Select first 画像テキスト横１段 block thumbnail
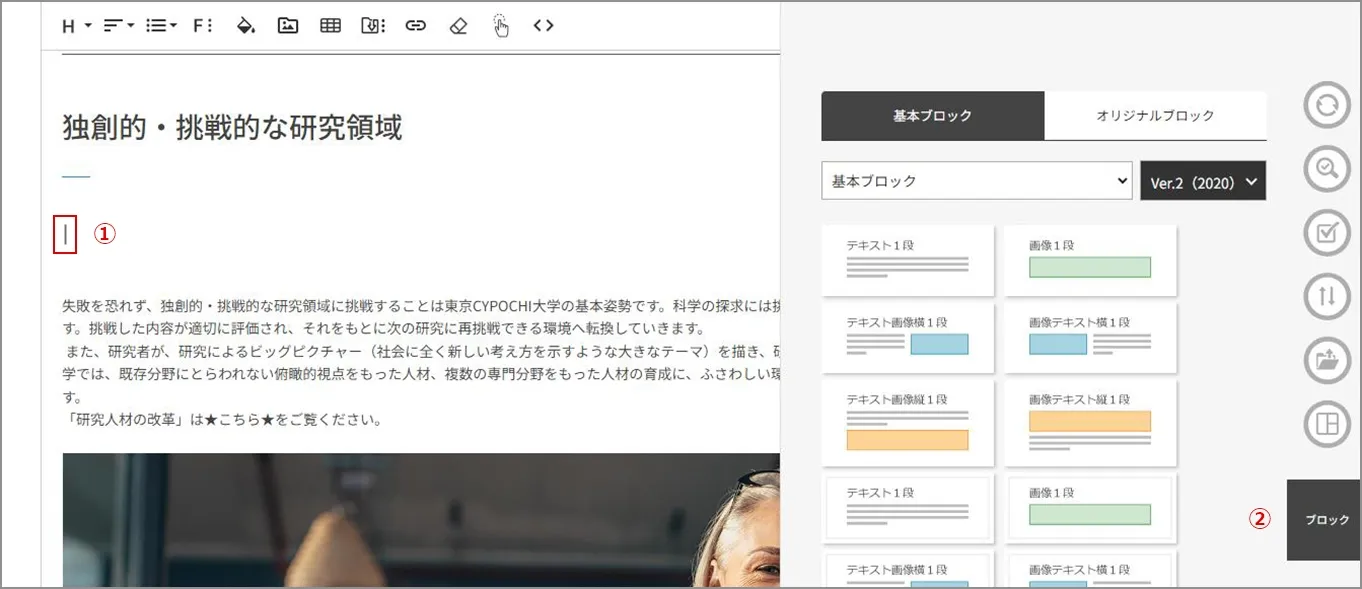The image size is (1362, 589). 1090,338
